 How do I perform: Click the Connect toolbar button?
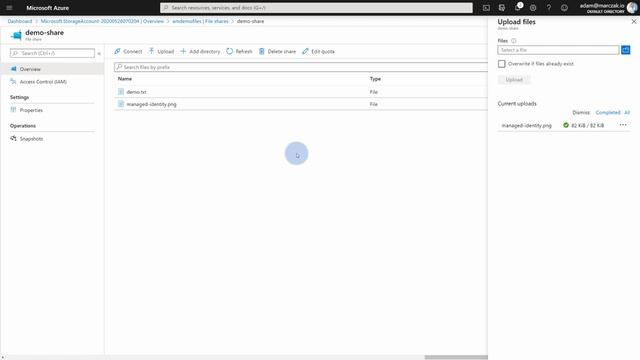[128, 51]
